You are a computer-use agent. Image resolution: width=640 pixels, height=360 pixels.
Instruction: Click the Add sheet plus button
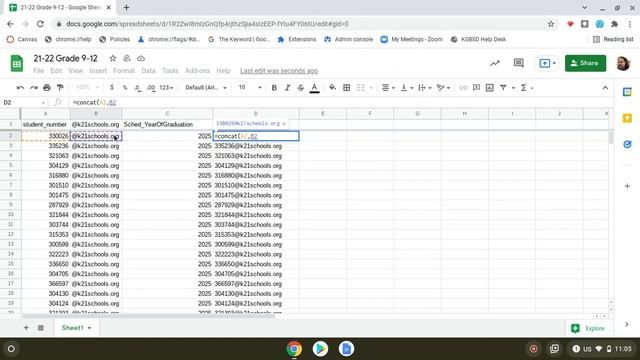point(26,327)
